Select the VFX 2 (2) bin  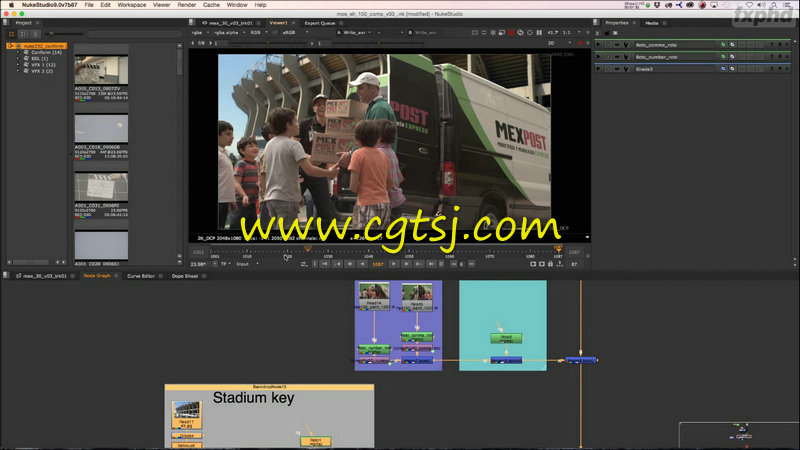point(42,71)
